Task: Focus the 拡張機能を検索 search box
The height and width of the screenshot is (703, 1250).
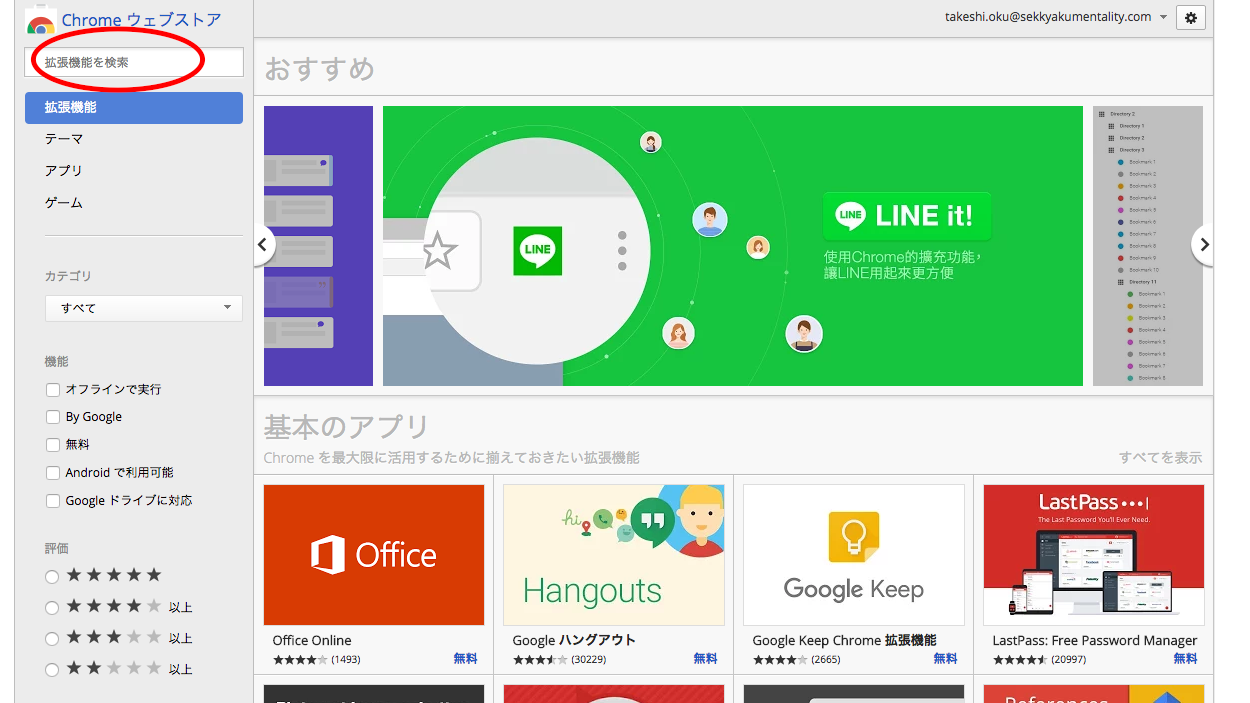Action: pos(134,62)
